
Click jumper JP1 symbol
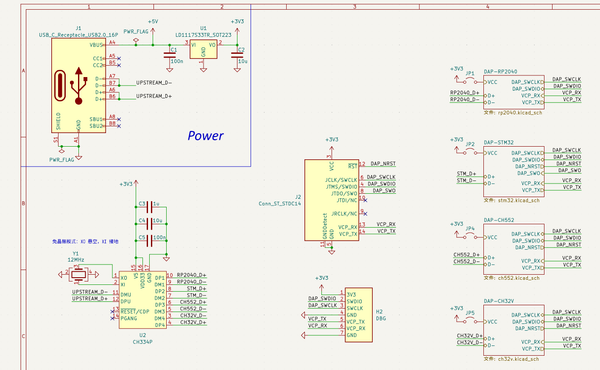(470, 80)
